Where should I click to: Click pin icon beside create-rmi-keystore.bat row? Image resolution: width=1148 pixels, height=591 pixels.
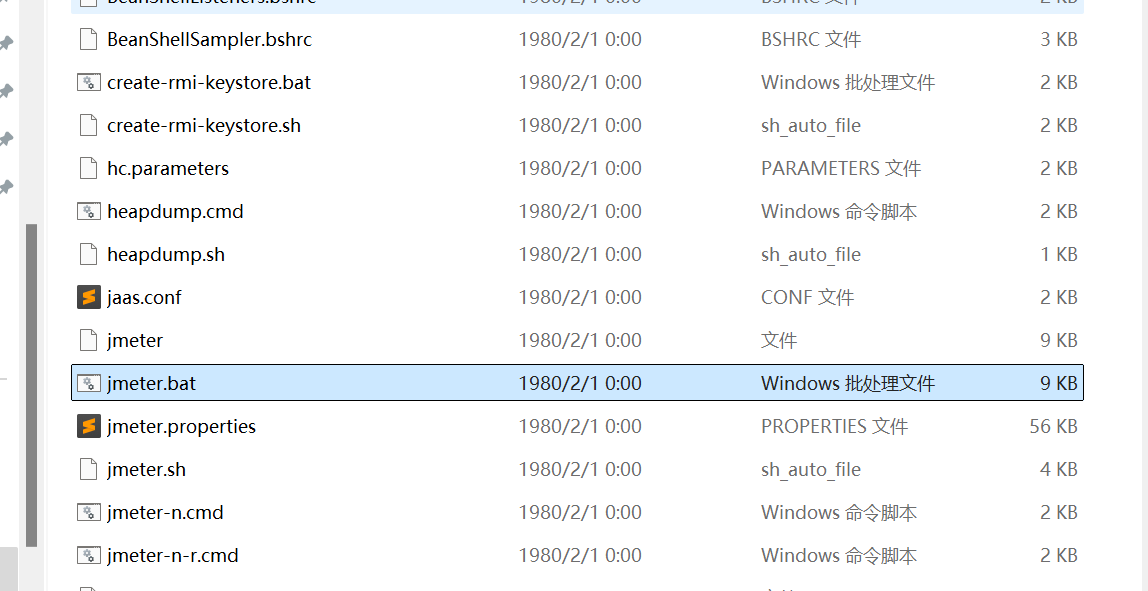coord(6,92)
